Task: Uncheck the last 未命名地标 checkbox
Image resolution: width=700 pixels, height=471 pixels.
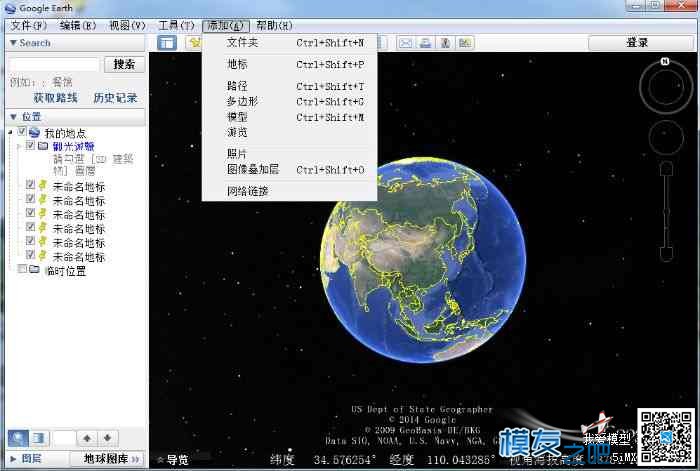Action: click(x=30, y=255)
